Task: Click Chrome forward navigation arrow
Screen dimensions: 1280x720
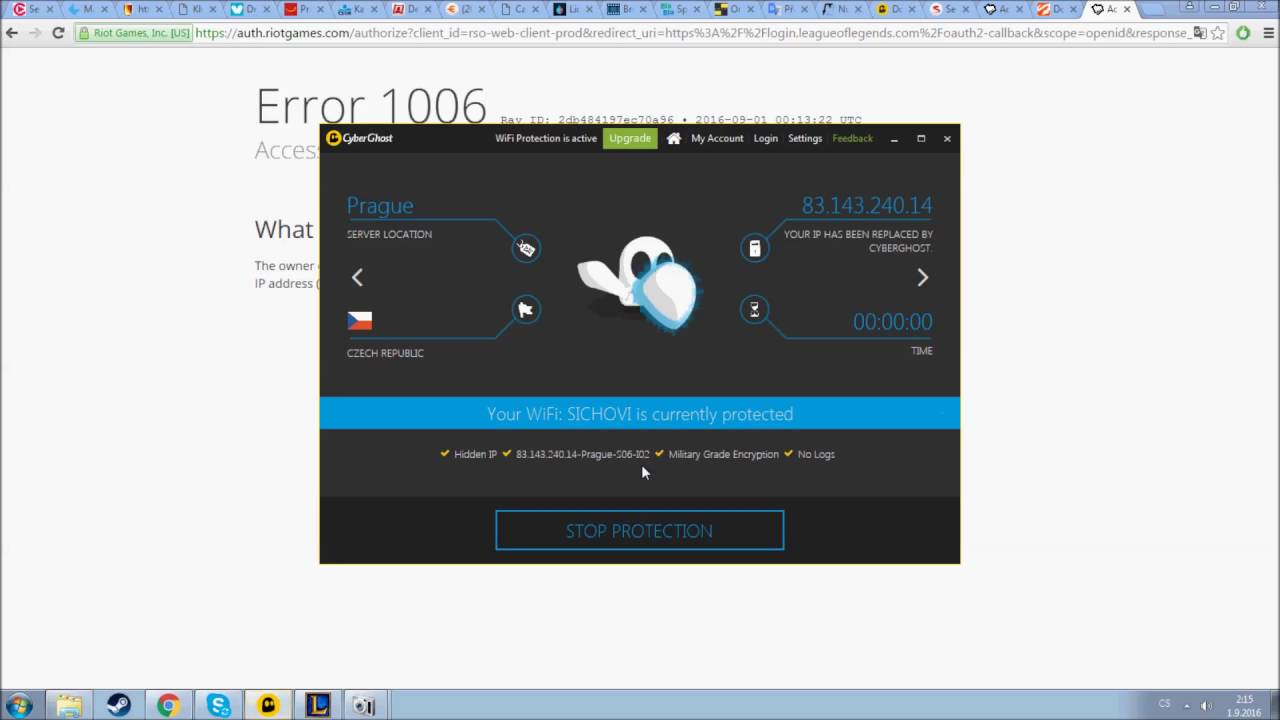Action: [35, 33]
